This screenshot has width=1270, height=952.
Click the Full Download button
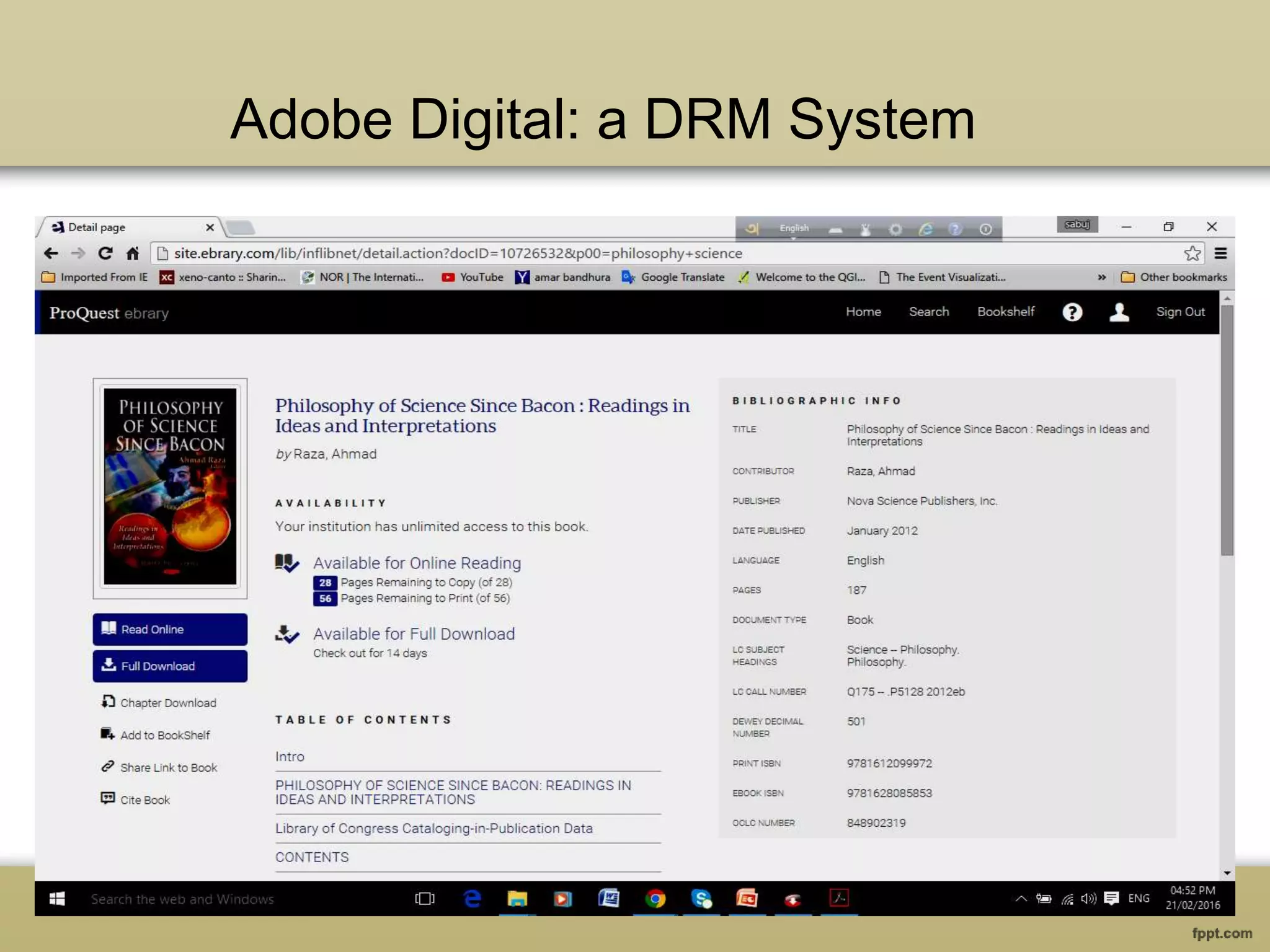click(x=170, y=666)
